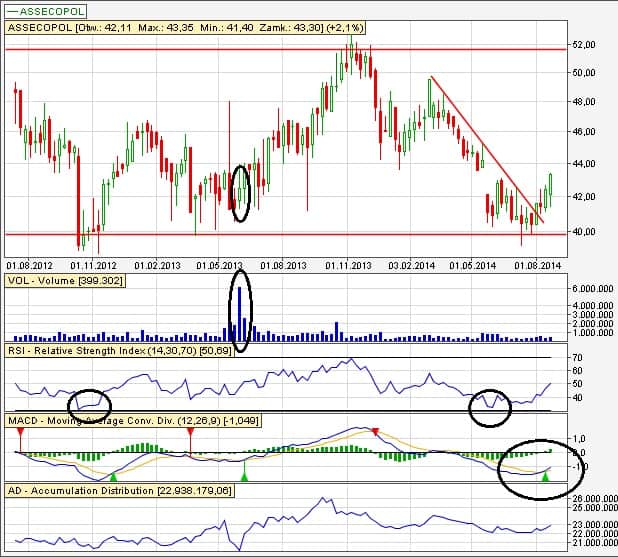Image resolution: width=618 pixels, height=557 pixels.
Task: Select the ASSECOPOL legend tab
Action: click(45, 12)
